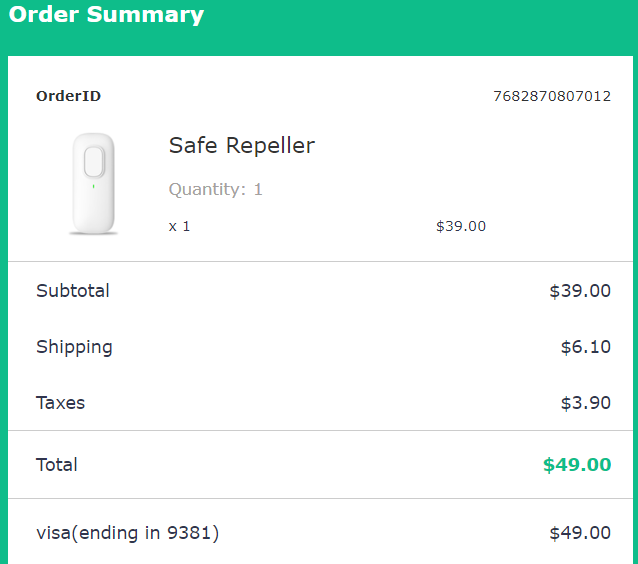Click the visa ending in 9381 text
Screen dimensions: 638x564
pos(127,533)
